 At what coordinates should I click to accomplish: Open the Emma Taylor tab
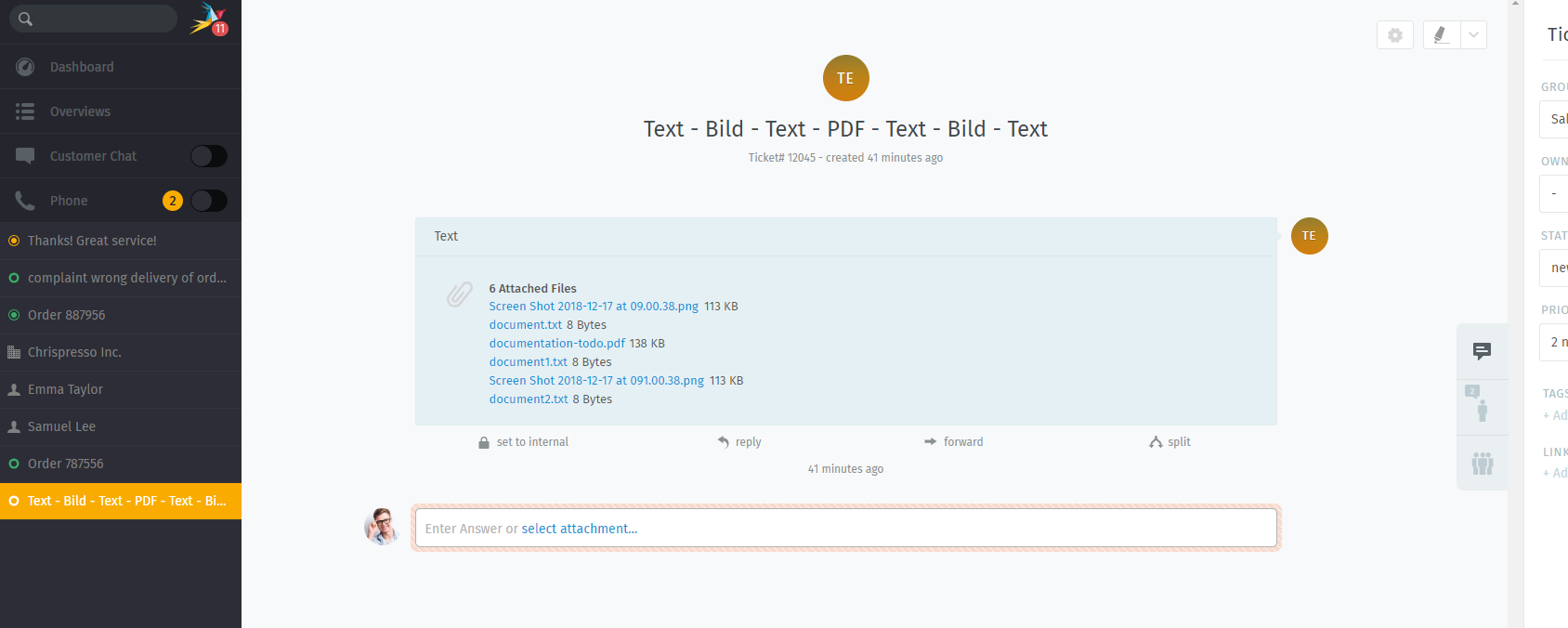pyautogui.click(x=121, y=389)
